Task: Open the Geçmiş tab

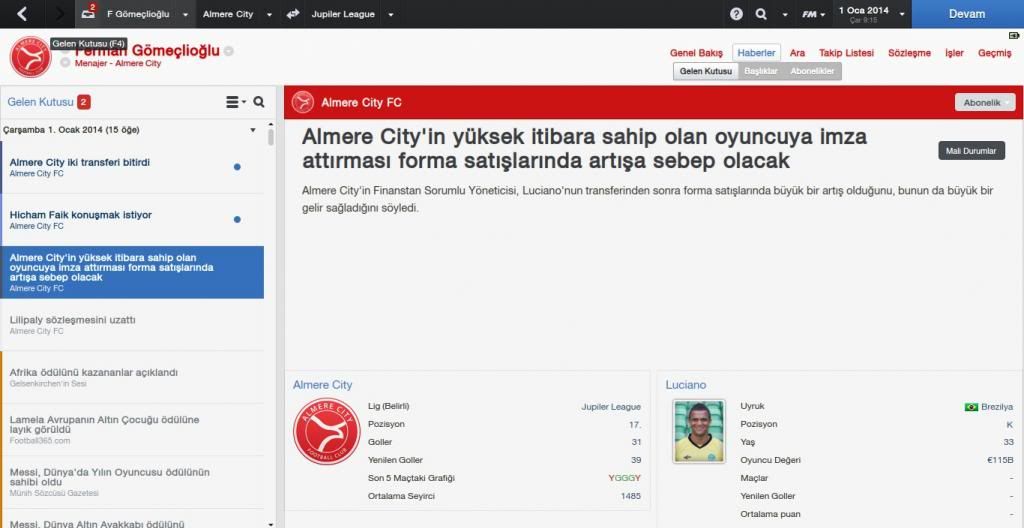Action: point(995,53)
